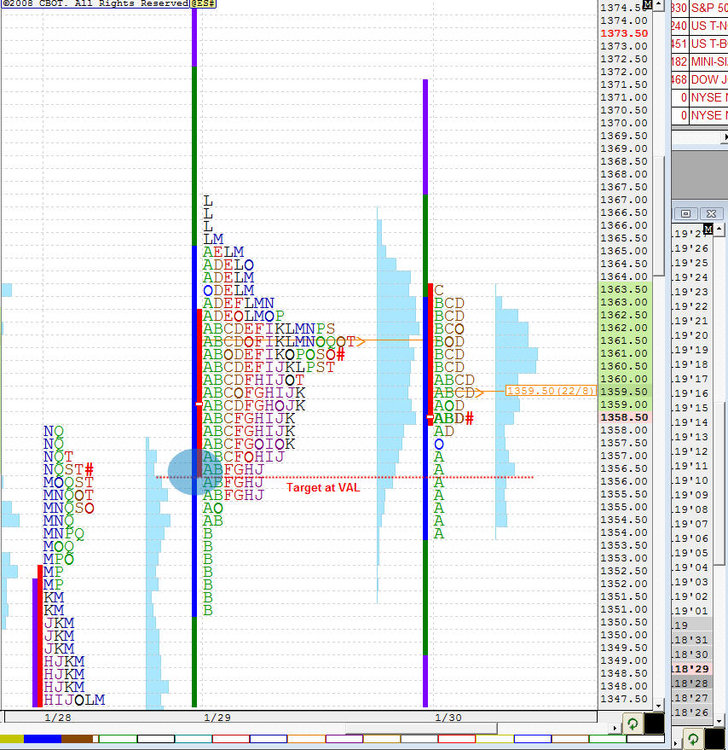Click the orange-outlined color swatch

coord(306,739)
